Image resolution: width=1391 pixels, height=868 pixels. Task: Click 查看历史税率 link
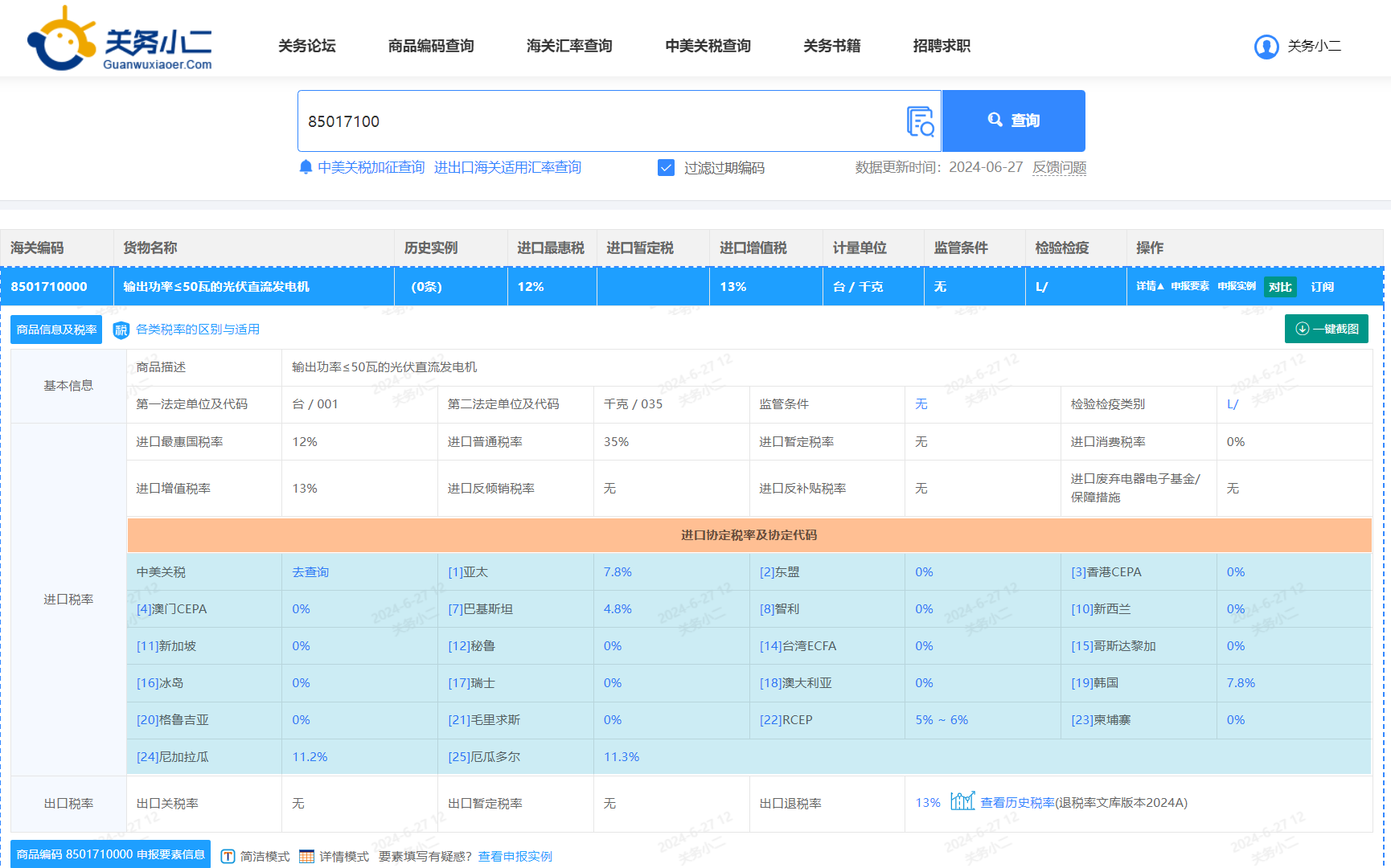pyautogui.click(x=1017, y=803)
